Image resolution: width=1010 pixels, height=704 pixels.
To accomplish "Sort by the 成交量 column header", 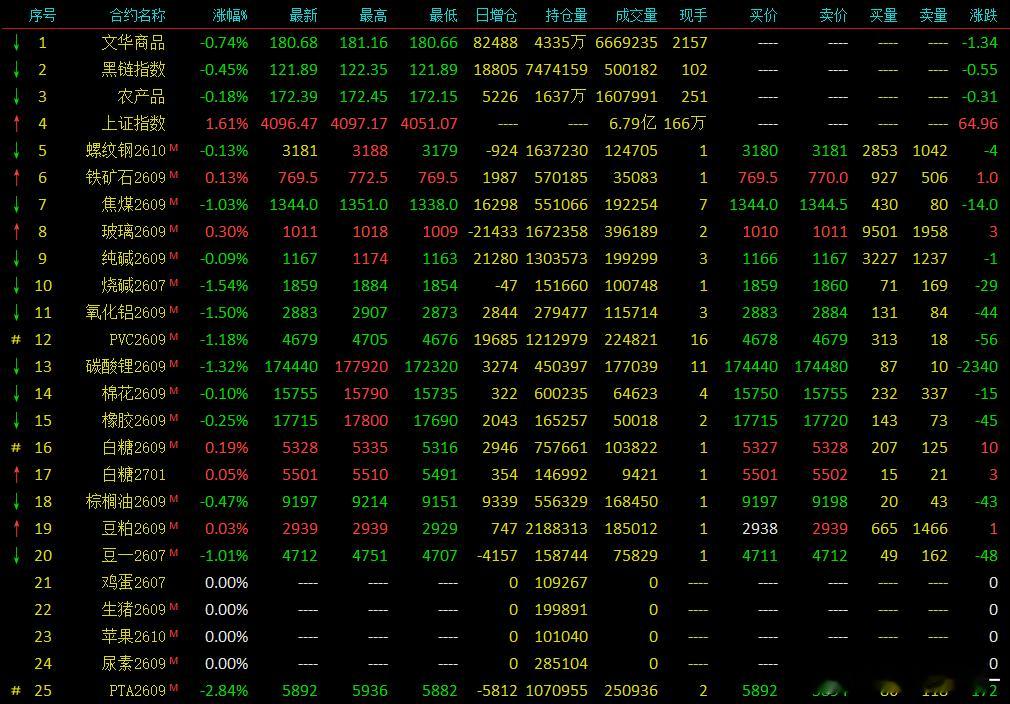I will [x=636, y=15].
